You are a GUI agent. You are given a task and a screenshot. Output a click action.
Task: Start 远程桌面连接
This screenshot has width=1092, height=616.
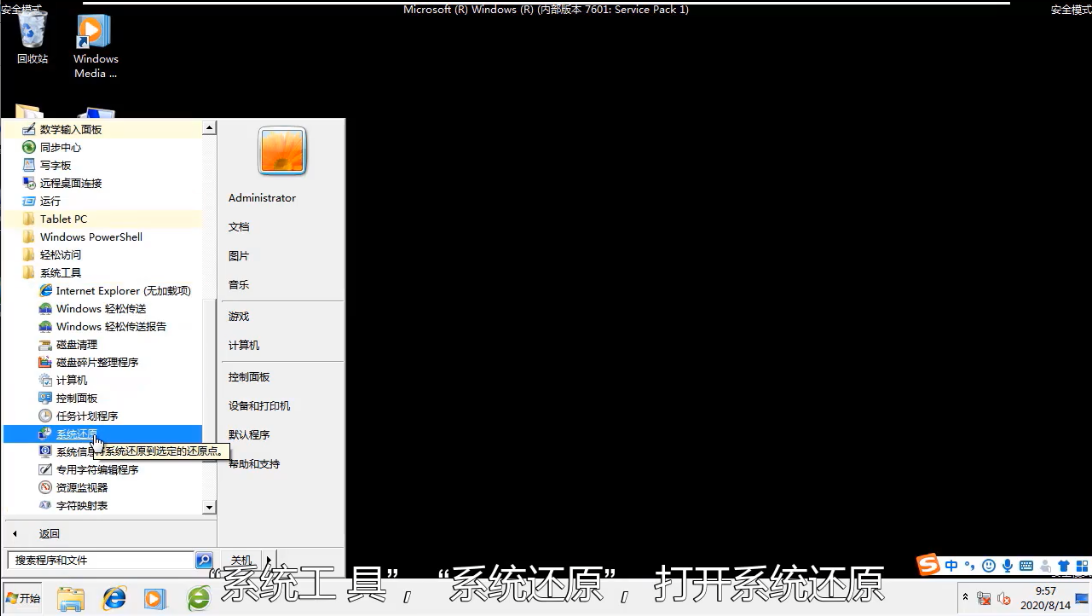(x=102, y=183)
